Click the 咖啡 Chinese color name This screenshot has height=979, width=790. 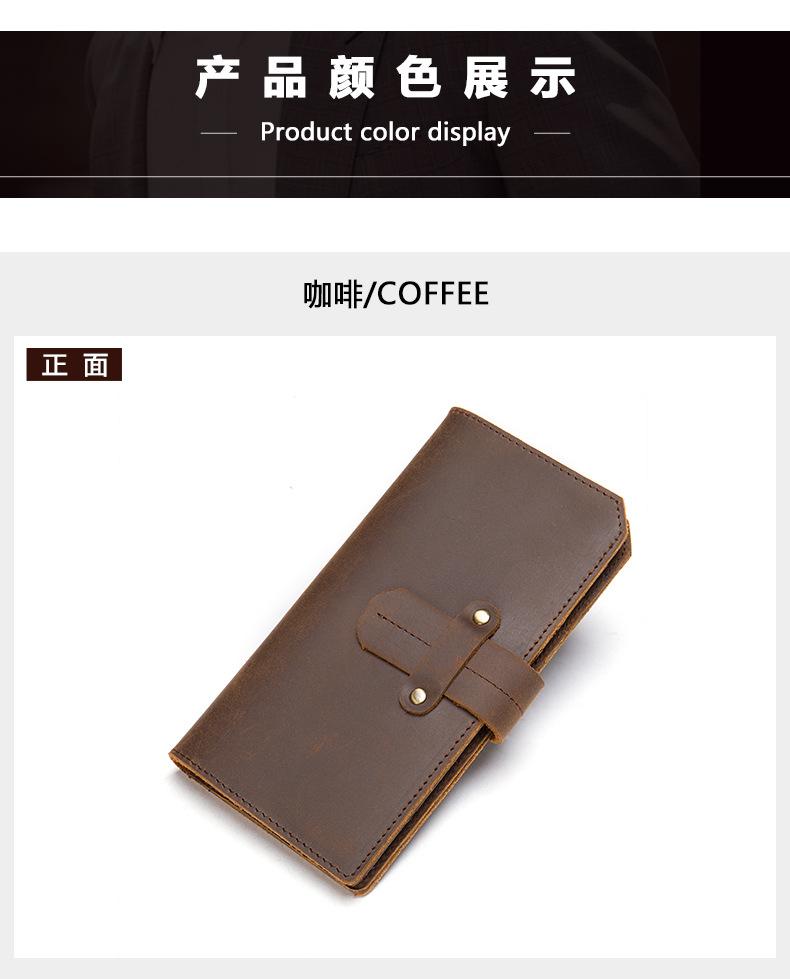333,294
